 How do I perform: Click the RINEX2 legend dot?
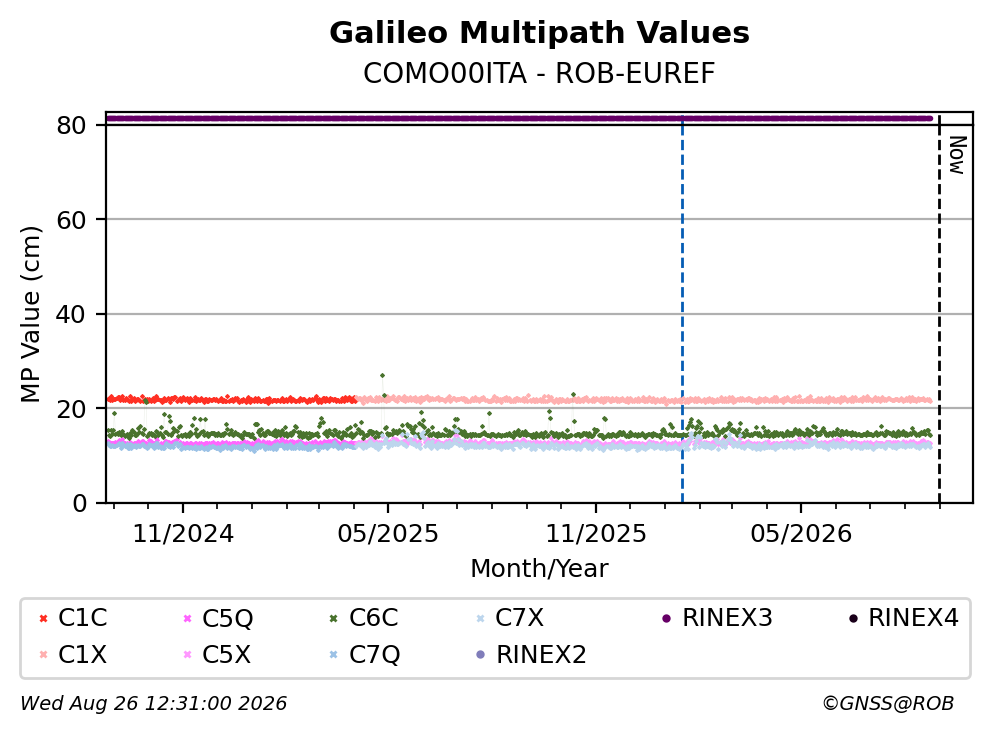480,654
